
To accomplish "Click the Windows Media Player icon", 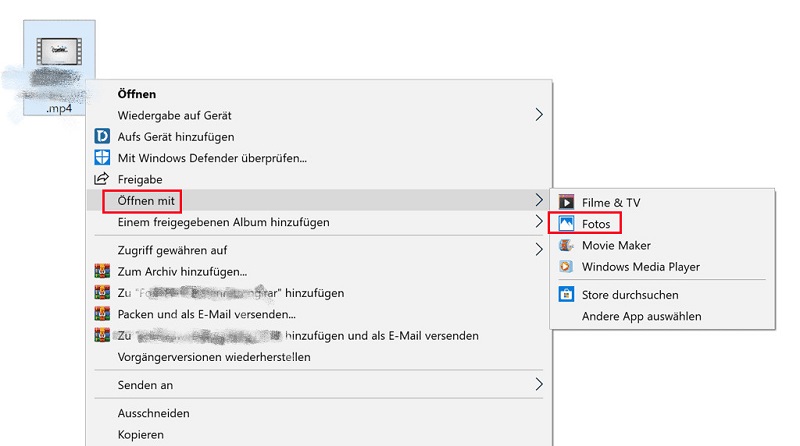I will [x=565, y=266].
